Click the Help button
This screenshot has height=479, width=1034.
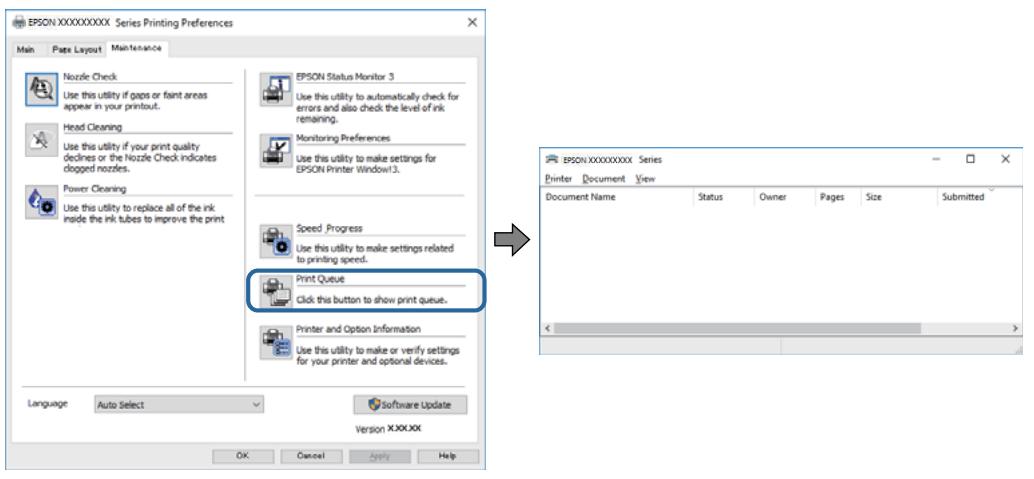pyautogui.click(x=446, y=456)
